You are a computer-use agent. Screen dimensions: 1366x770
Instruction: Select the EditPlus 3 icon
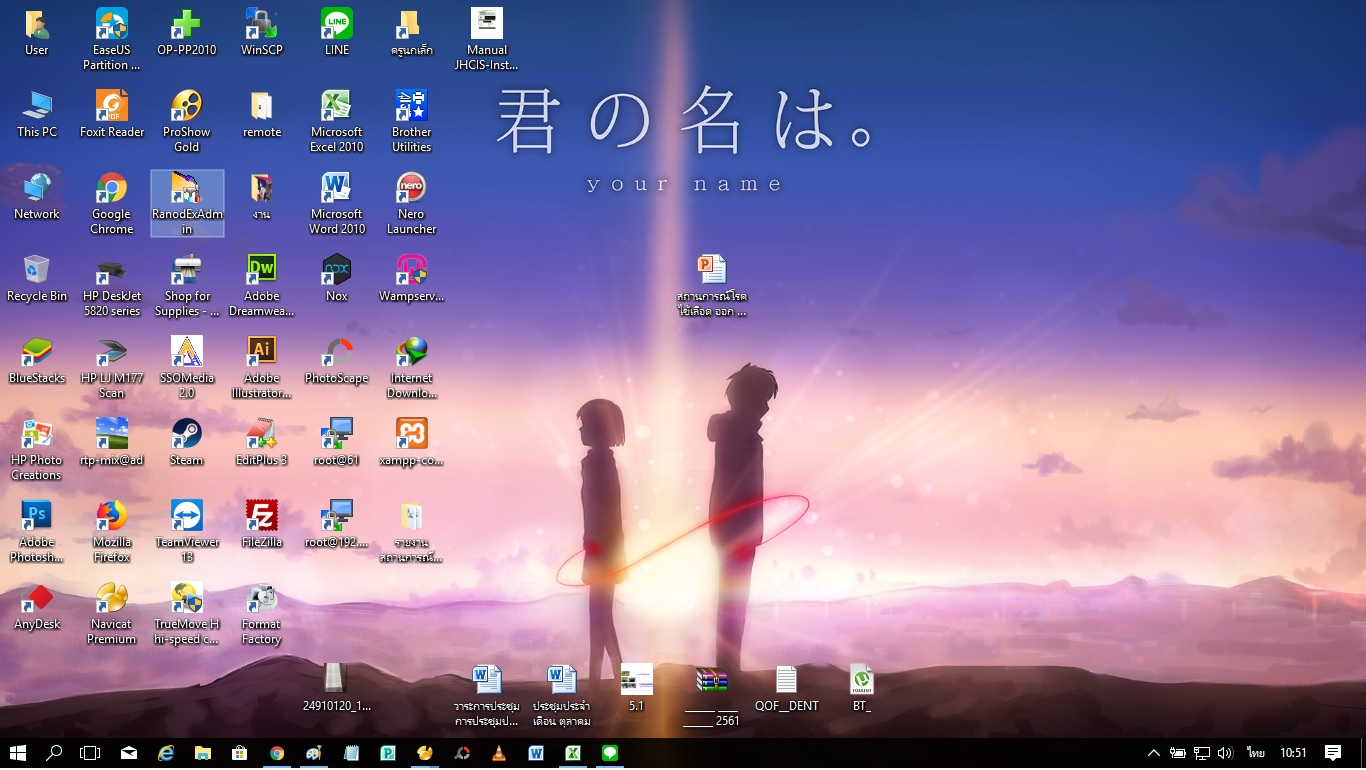click(261, 442)
